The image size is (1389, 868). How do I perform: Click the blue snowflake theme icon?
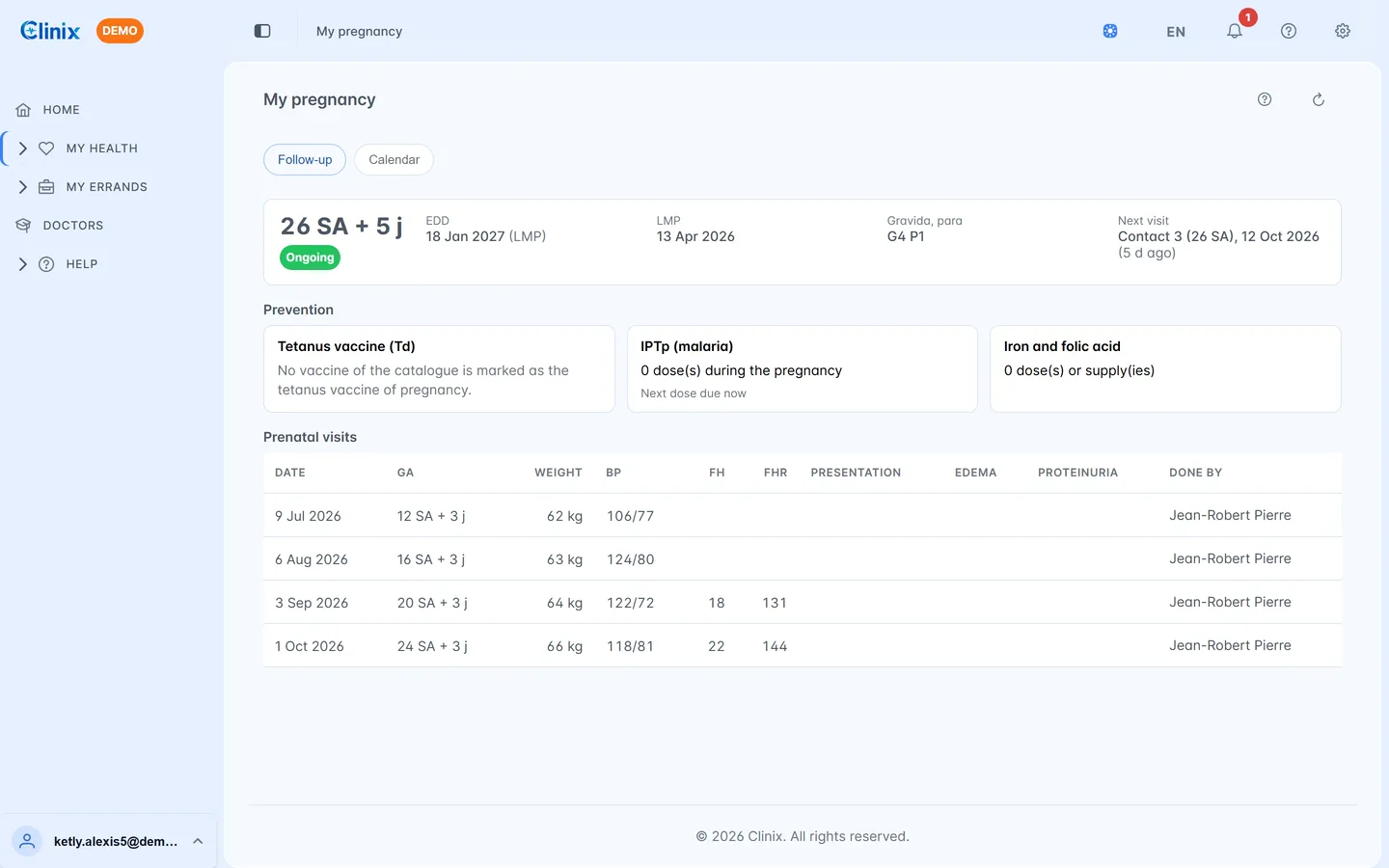click(1110, 31)
